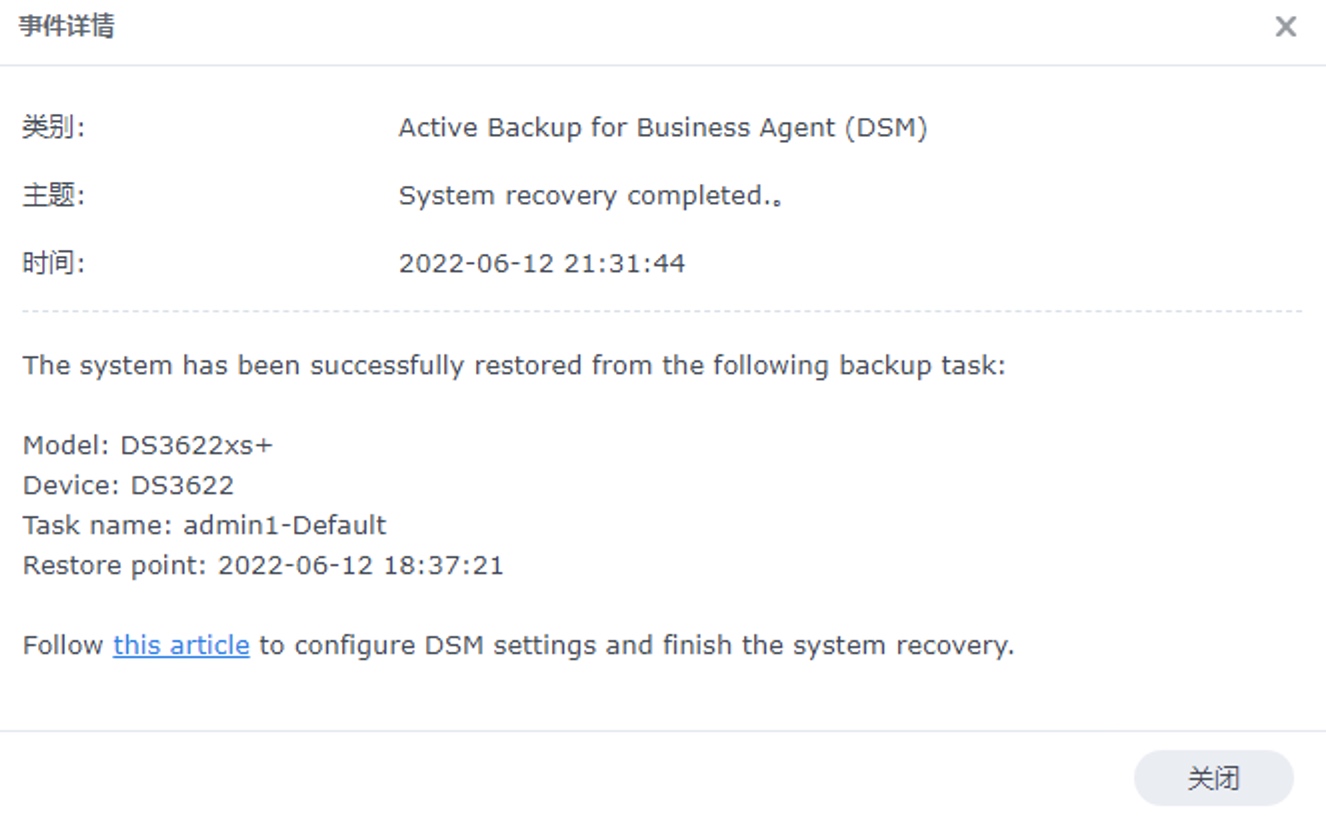The image size is (1326, 816).
Task: Select the Device: DS3622 line
Action: point(128,486)
